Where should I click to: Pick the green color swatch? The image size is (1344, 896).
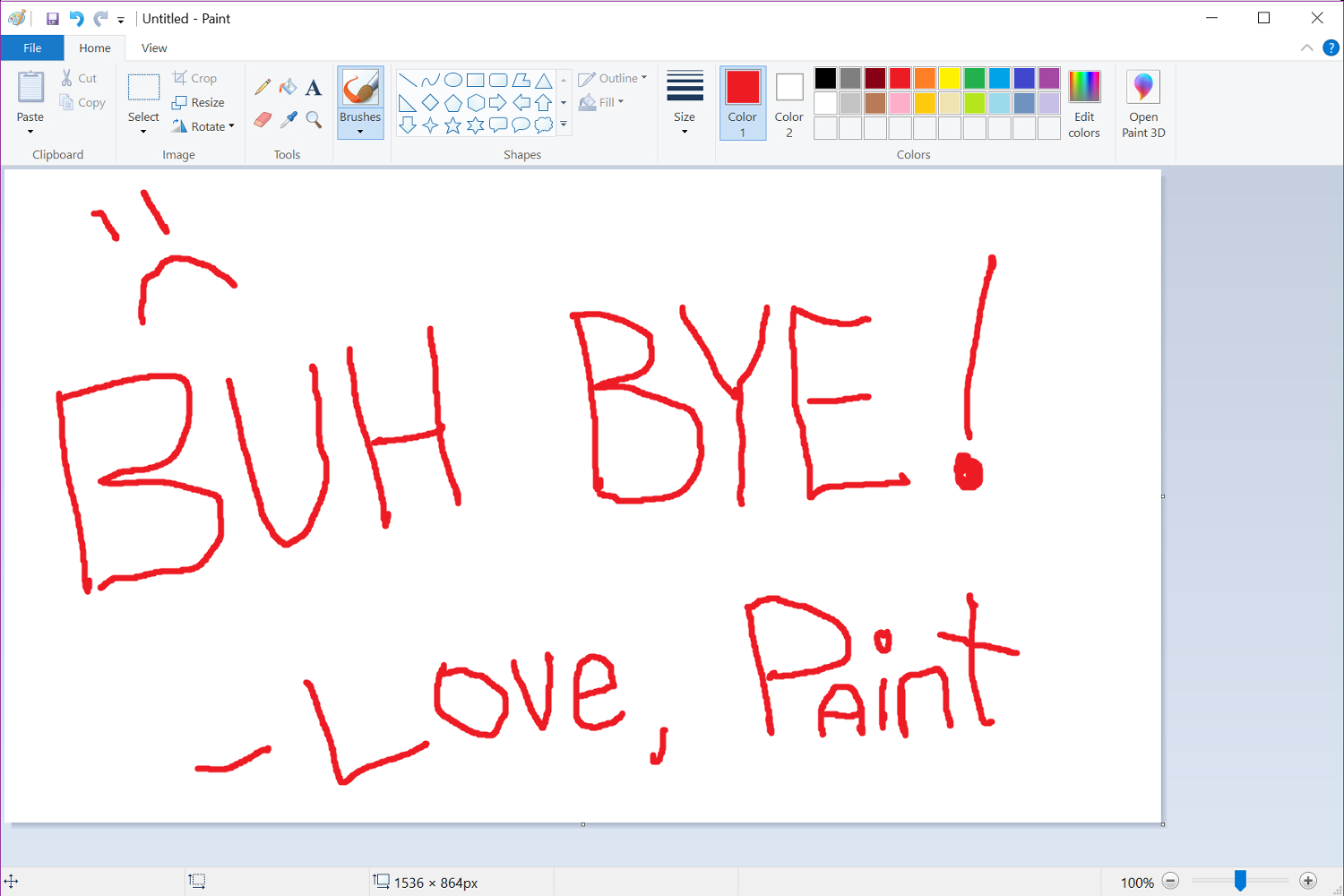tap(975, 78)
